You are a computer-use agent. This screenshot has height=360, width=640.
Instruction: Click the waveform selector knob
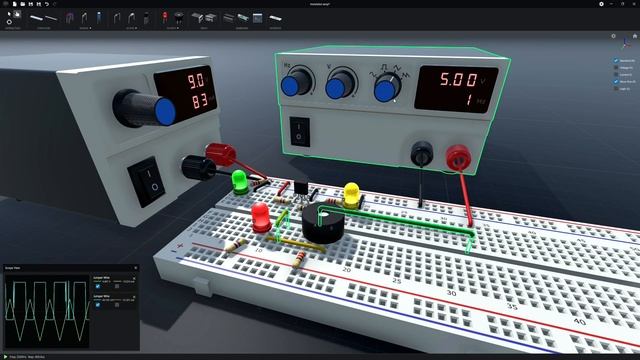point(387,86)
